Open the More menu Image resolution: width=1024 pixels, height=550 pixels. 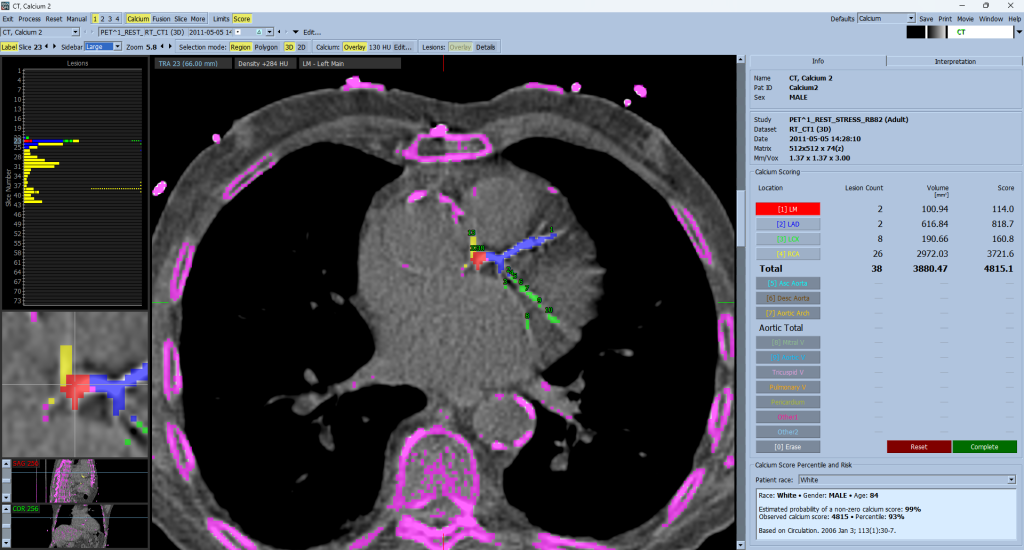(x=198, y=19)
